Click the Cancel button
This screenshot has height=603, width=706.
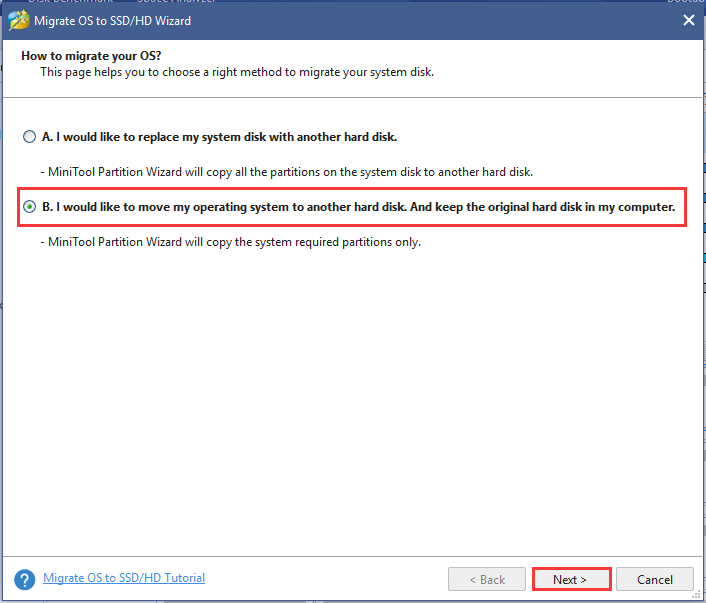tap(655, 579)
